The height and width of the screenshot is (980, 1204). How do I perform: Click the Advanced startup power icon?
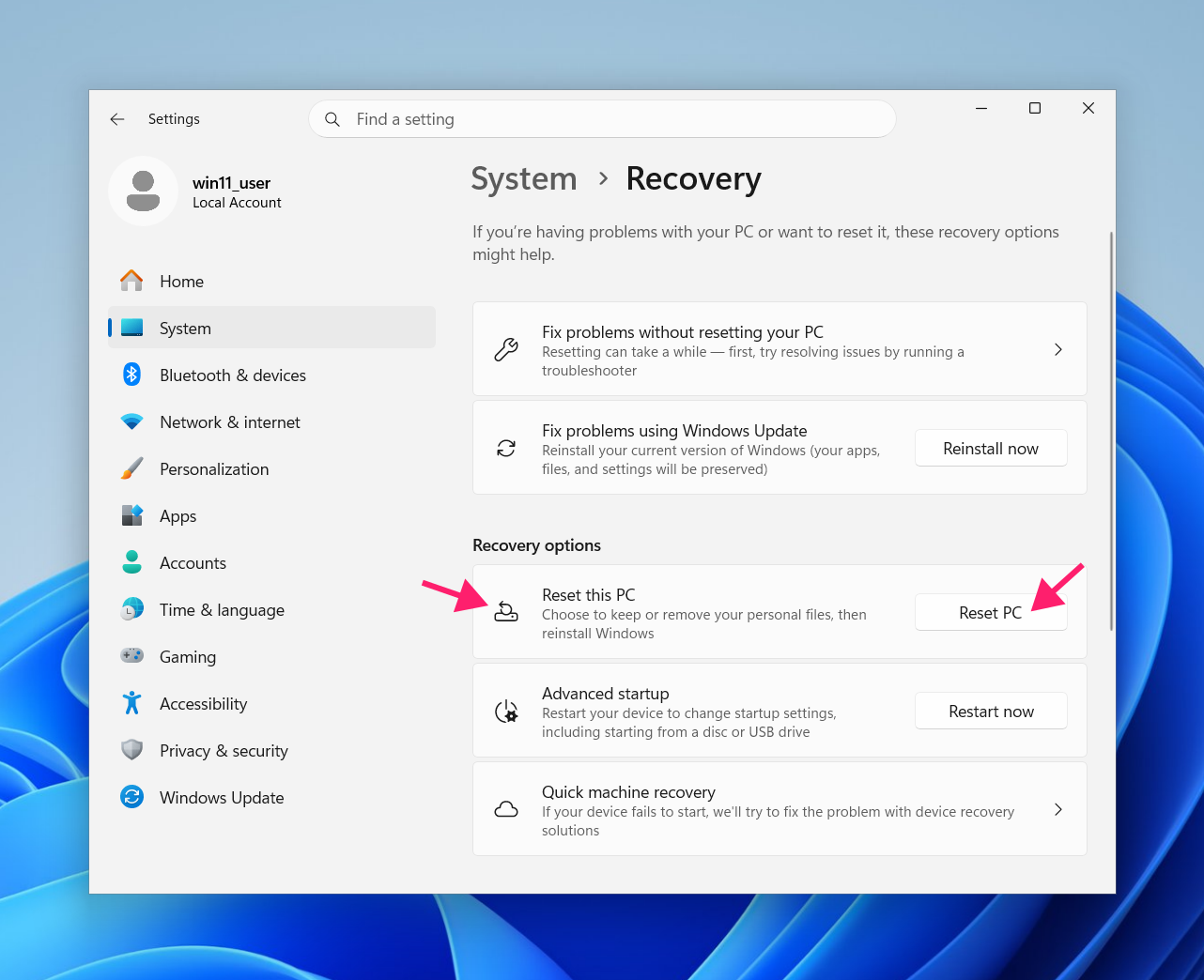click(x=506, y=712)
